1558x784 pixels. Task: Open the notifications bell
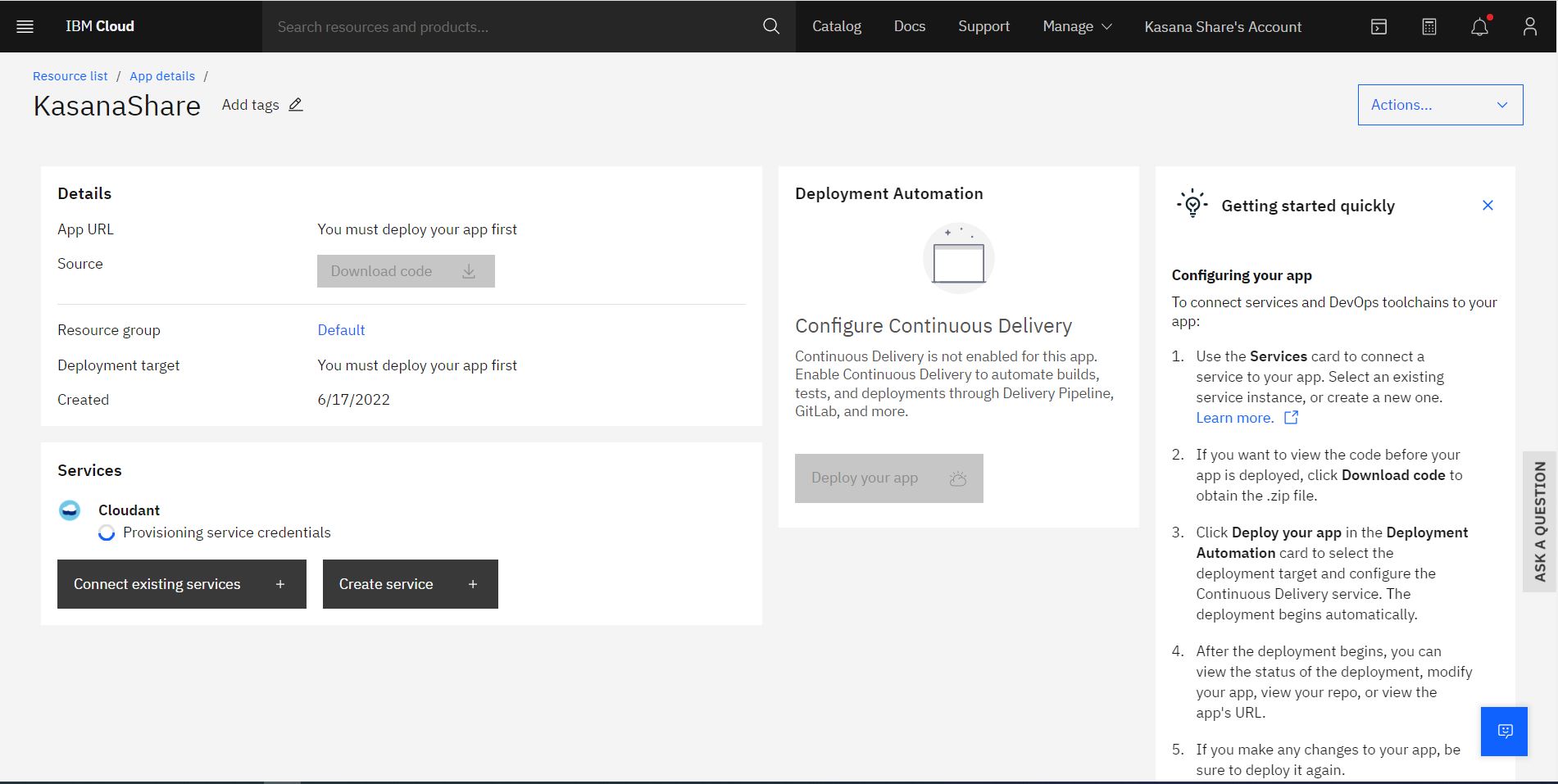pyautogui.click(x=1480, y=27)
